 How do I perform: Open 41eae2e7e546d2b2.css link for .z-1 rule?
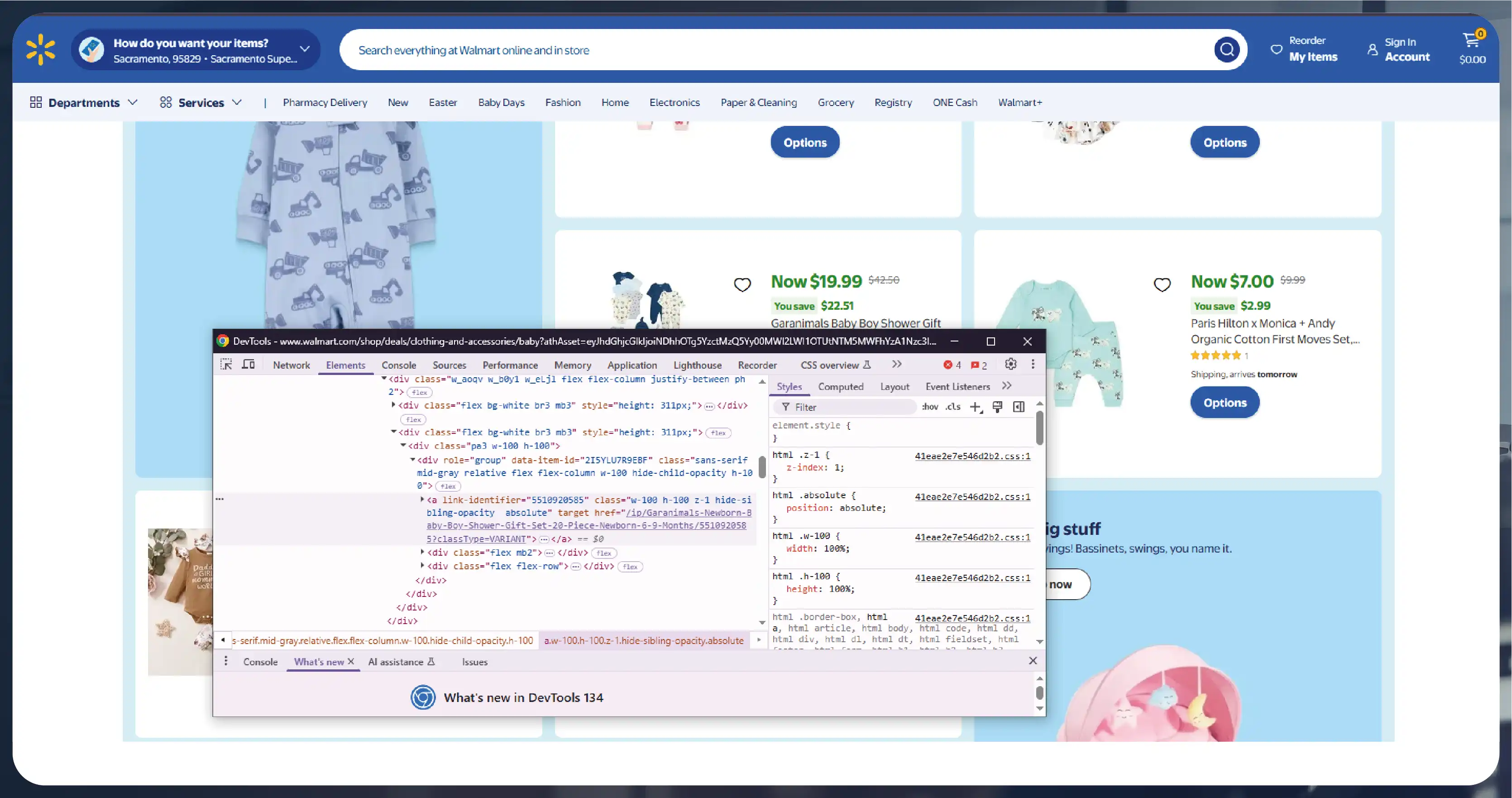click(972, 456)
